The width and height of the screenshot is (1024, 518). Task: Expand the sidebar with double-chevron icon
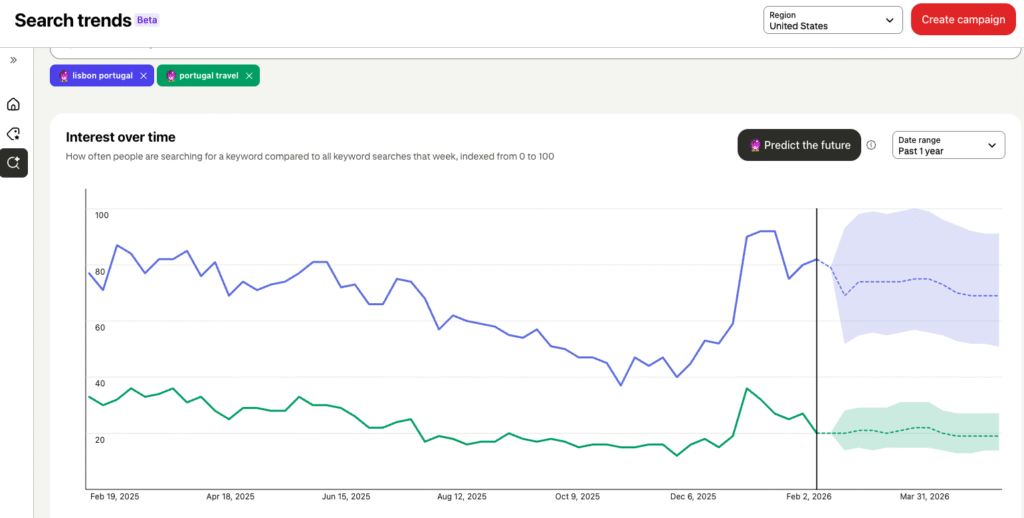[x=14, y=60]
